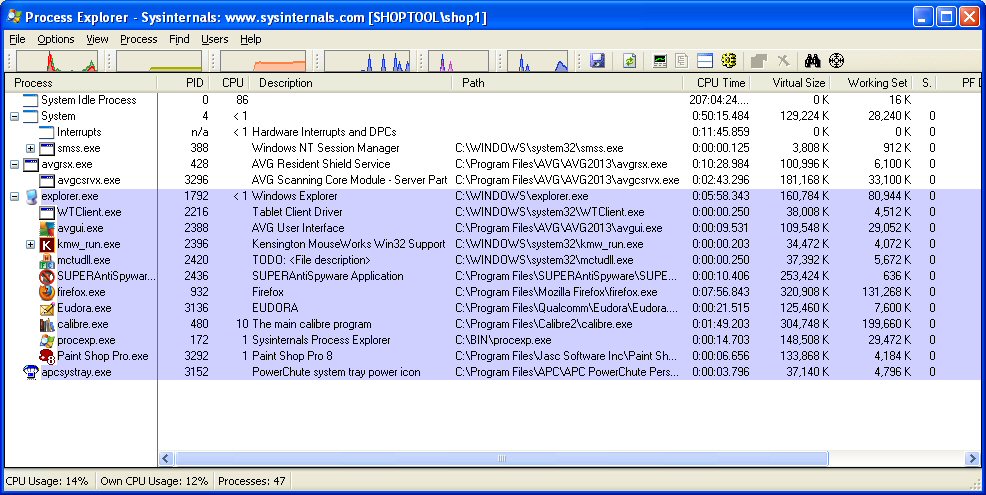The image size is (986, 495).
Task: Click the scroll left arrow
Action: coord(166,459)
